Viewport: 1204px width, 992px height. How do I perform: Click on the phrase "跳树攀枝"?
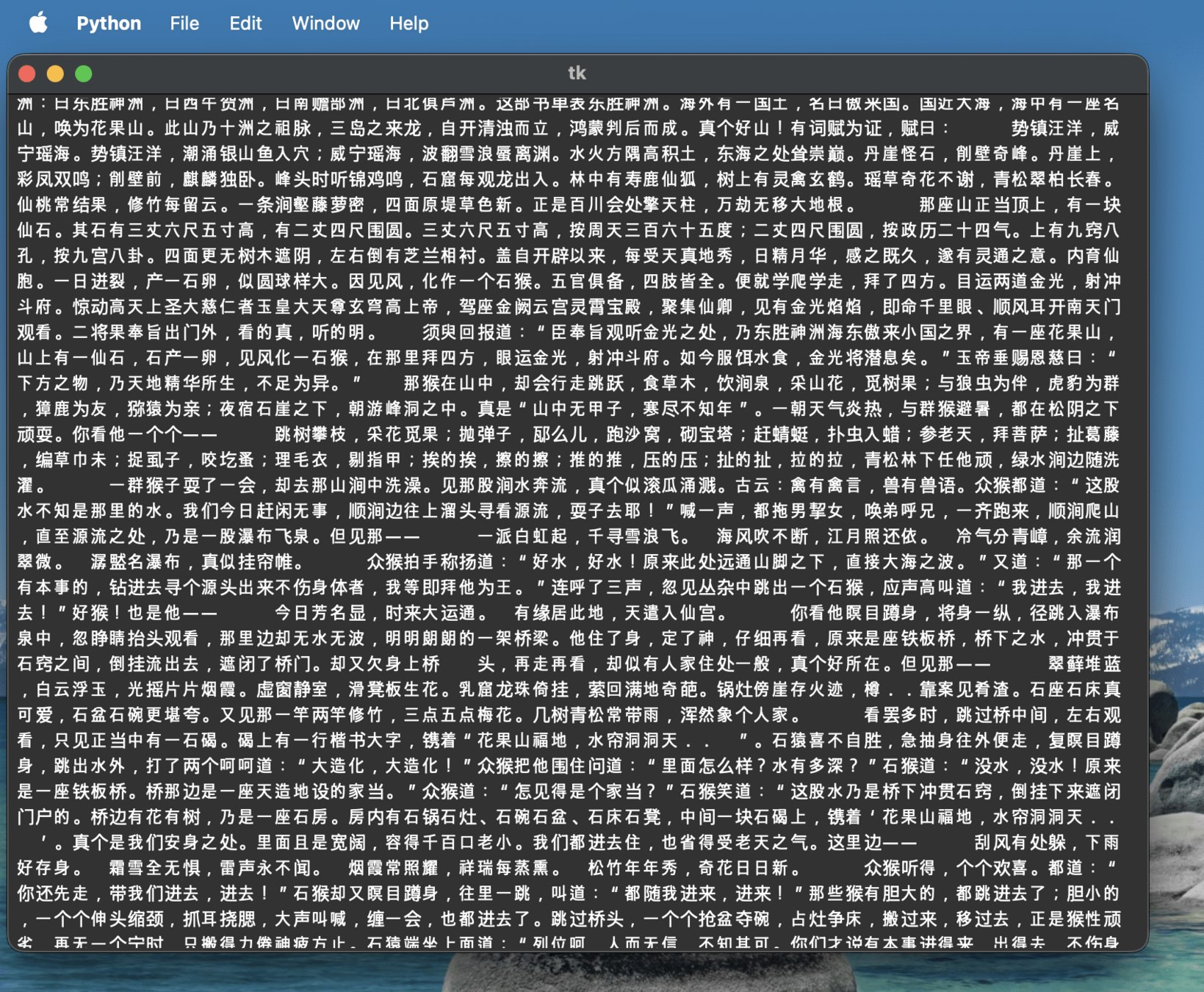point(311,434)
